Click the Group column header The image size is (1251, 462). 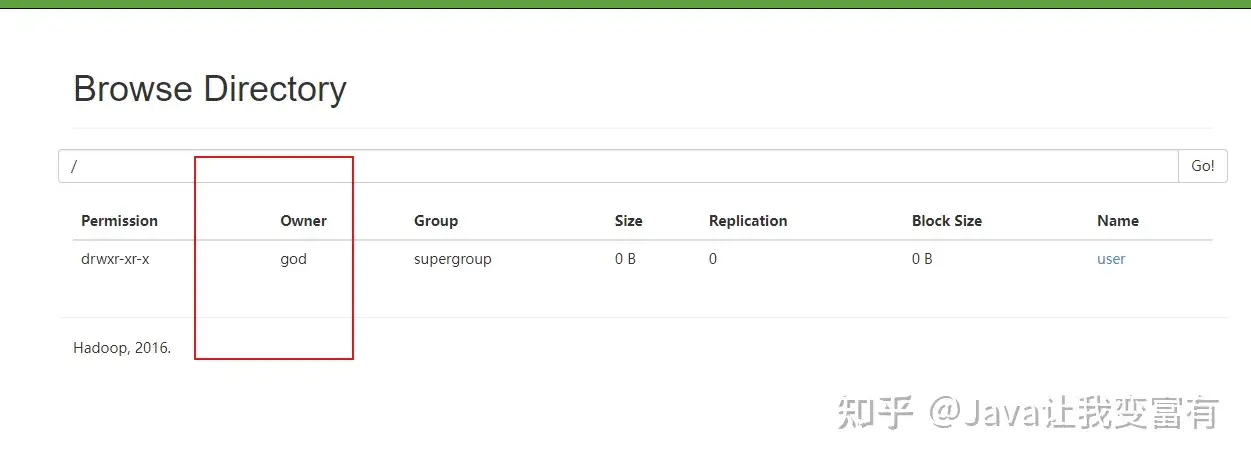[436, 221]
